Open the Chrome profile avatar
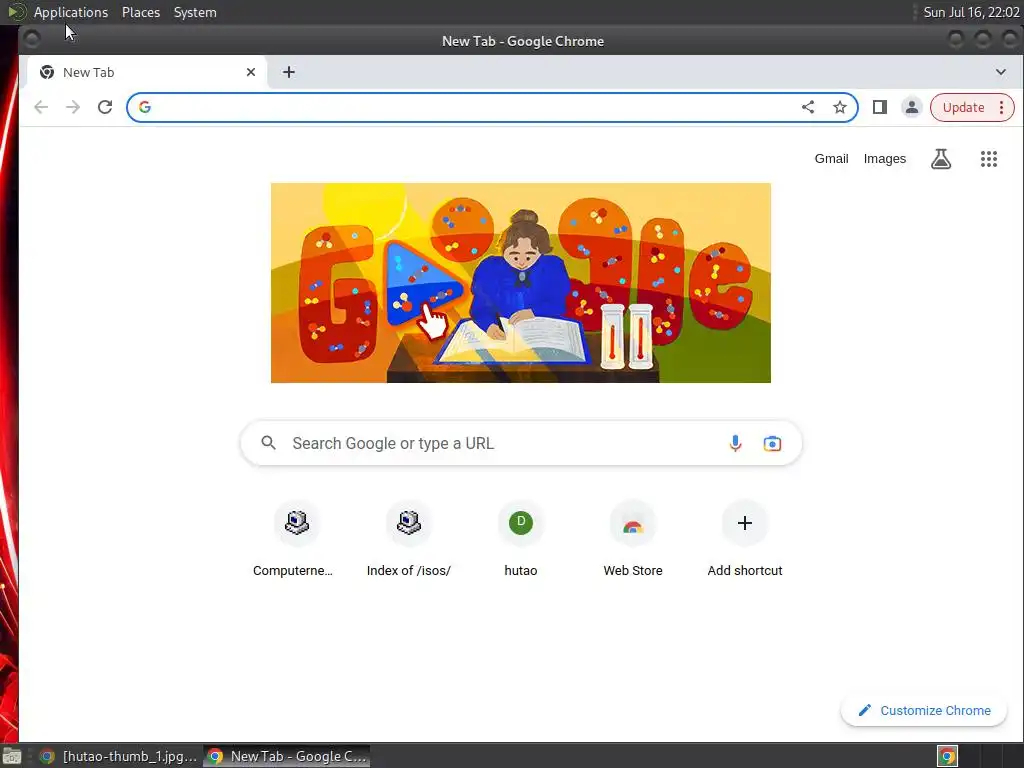This screenshot has height=768, width=1024. pos(912,107)
